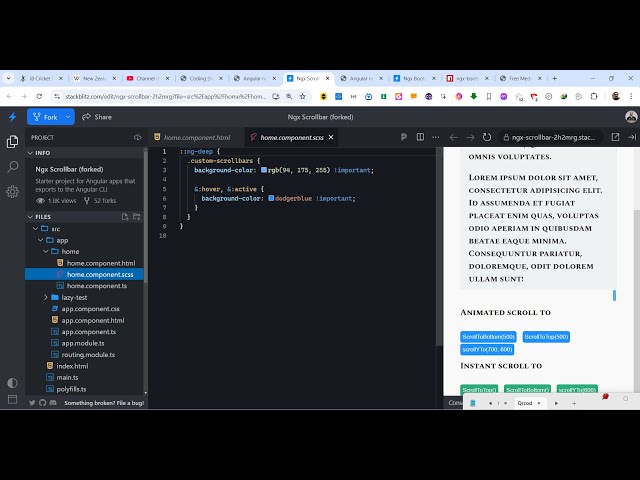Screen dimensions: 640x480
Task: Expand the lazy-test folder
Action: click(x=46, y=297)
